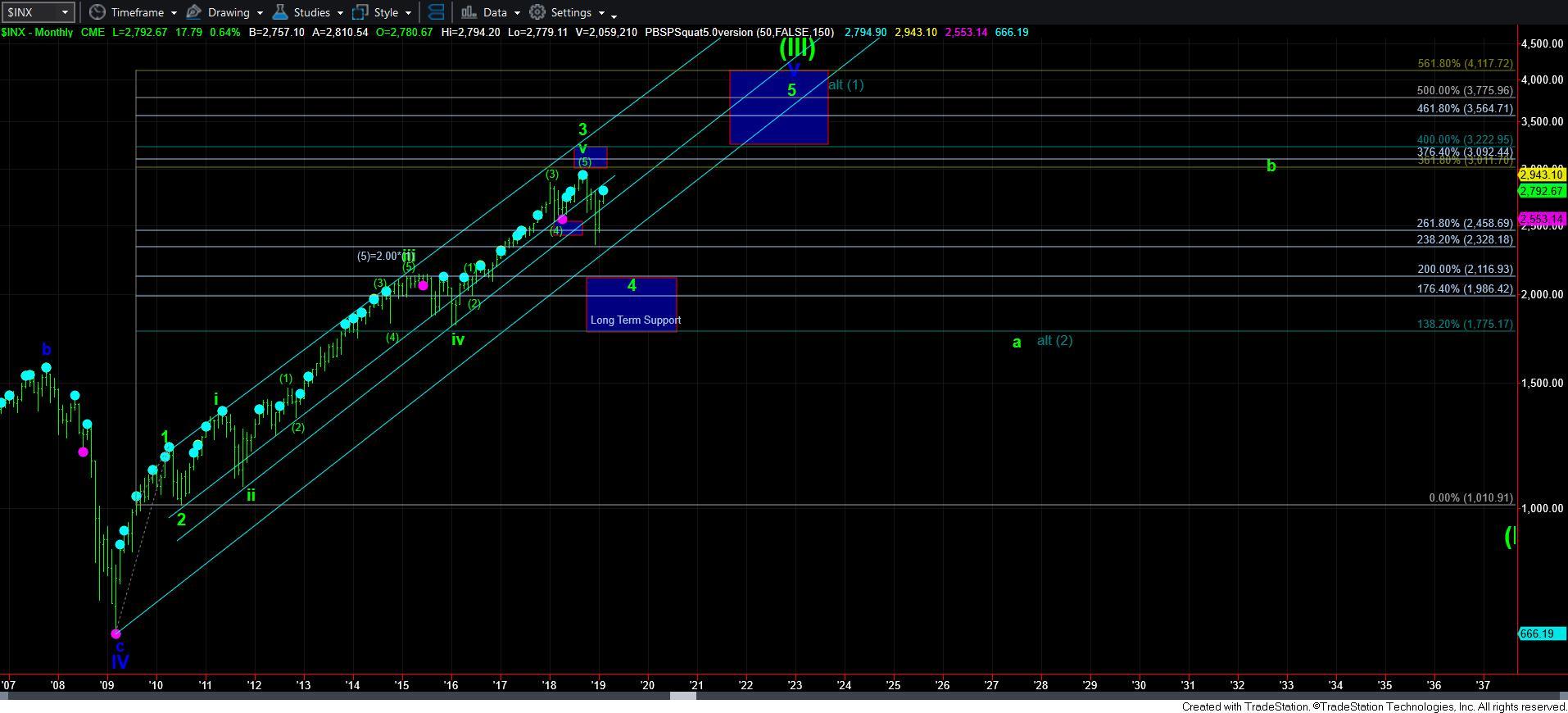1568x713 pixels.
Task: Open the Settings menu label
Action: pos(571,12)
